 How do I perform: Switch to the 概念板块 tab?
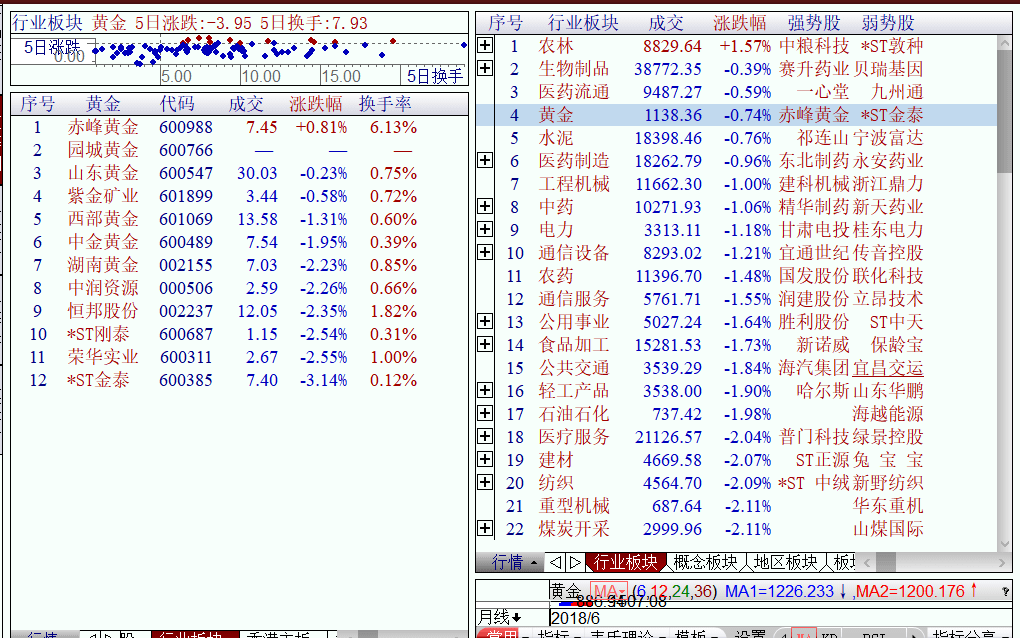(x=706, y=562)
